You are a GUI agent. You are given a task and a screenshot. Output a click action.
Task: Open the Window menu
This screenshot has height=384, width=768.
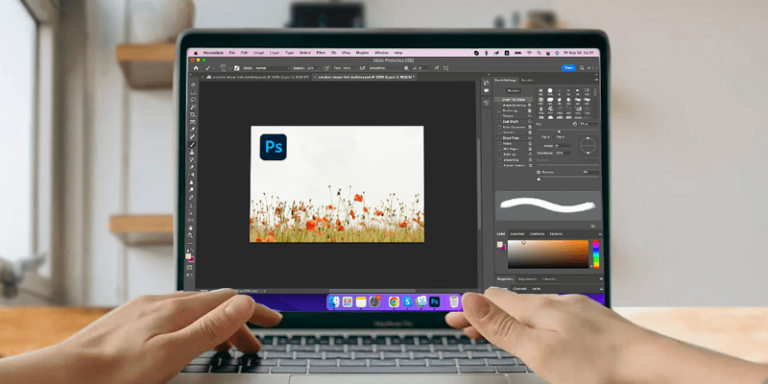tap(381, 52)
